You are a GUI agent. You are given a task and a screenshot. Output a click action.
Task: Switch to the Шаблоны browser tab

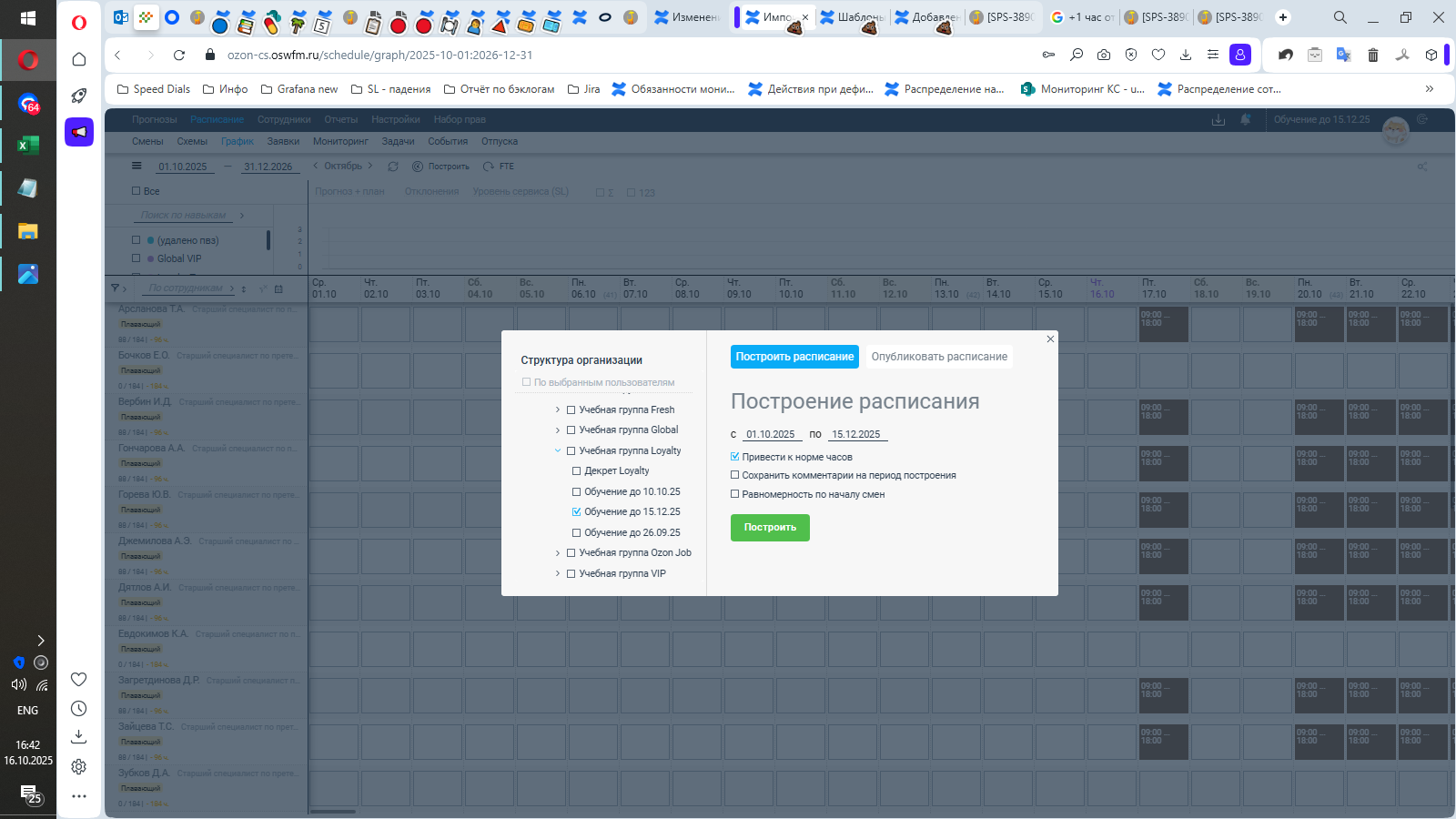pyautogui.click(x=852, y=17)
